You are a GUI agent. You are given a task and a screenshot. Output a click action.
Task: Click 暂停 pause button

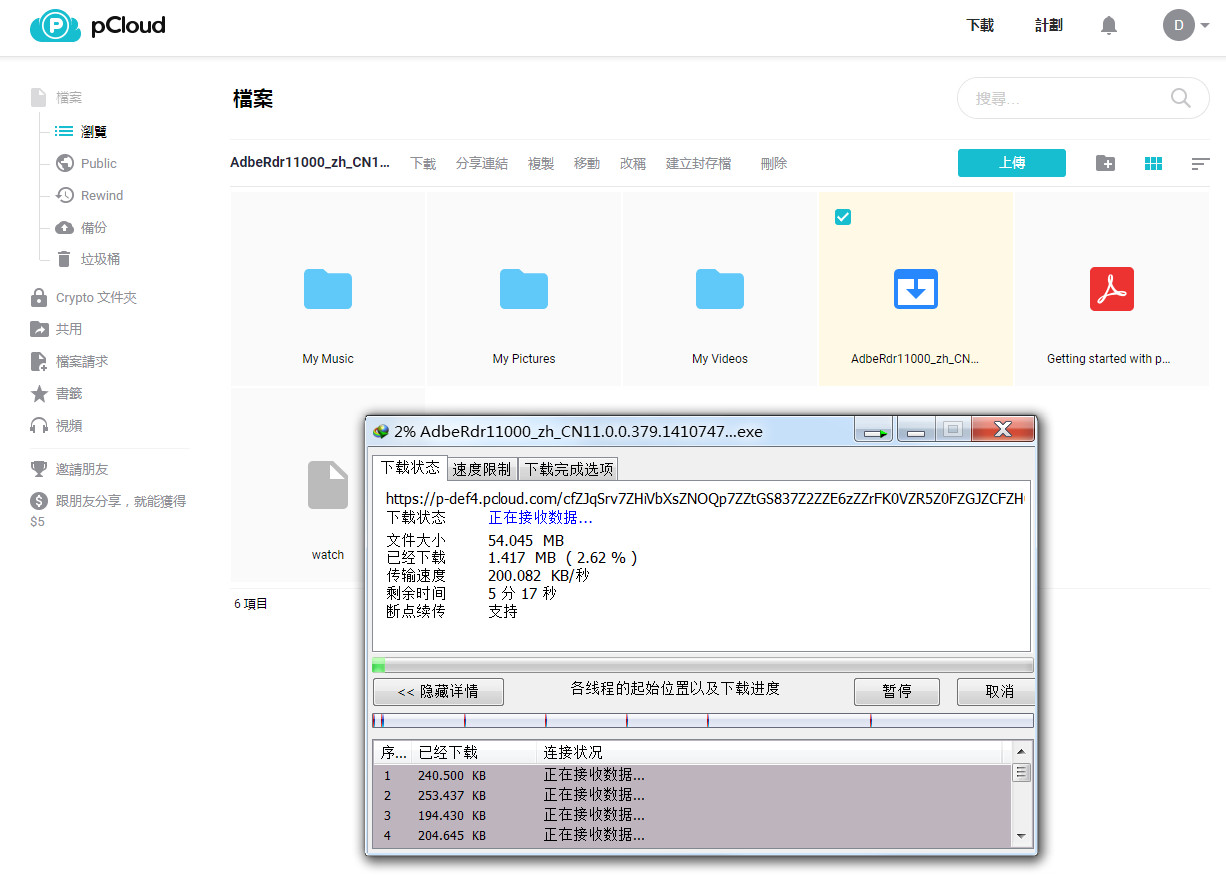tap(897, 691)
